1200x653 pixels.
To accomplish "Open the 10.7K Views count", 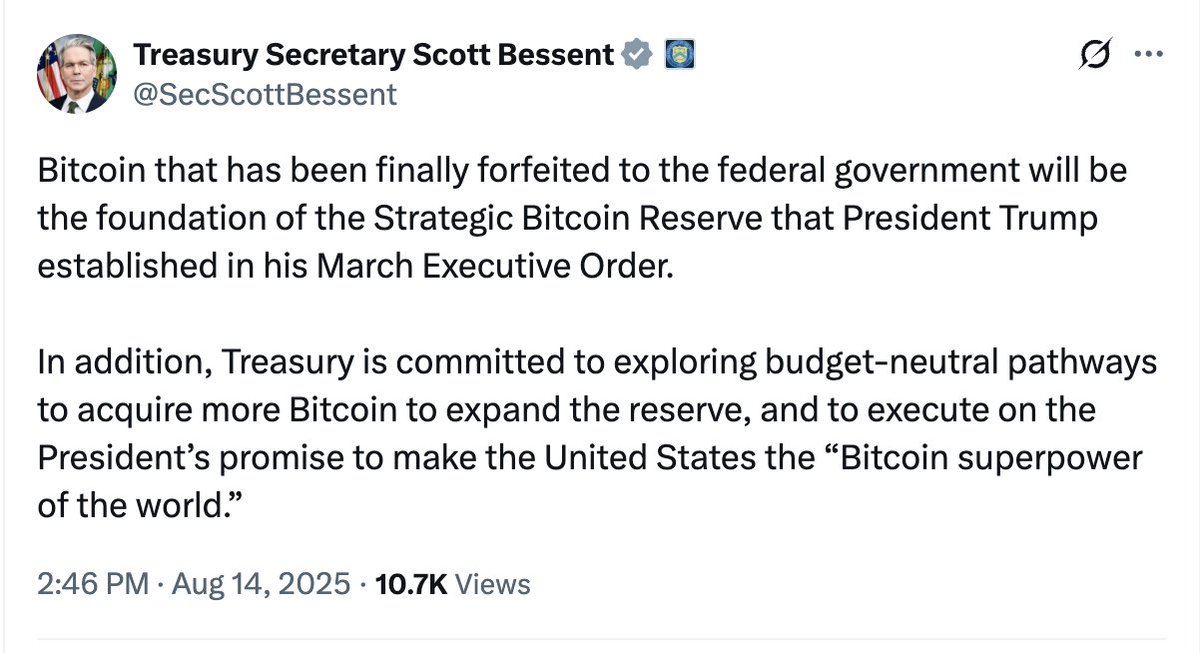I will point(451,584).
